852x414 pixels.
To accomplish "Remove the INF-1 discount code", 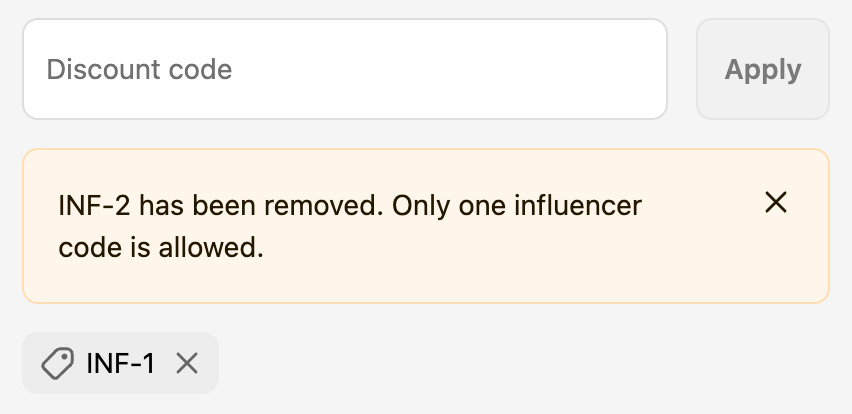I will coord(187,363).
